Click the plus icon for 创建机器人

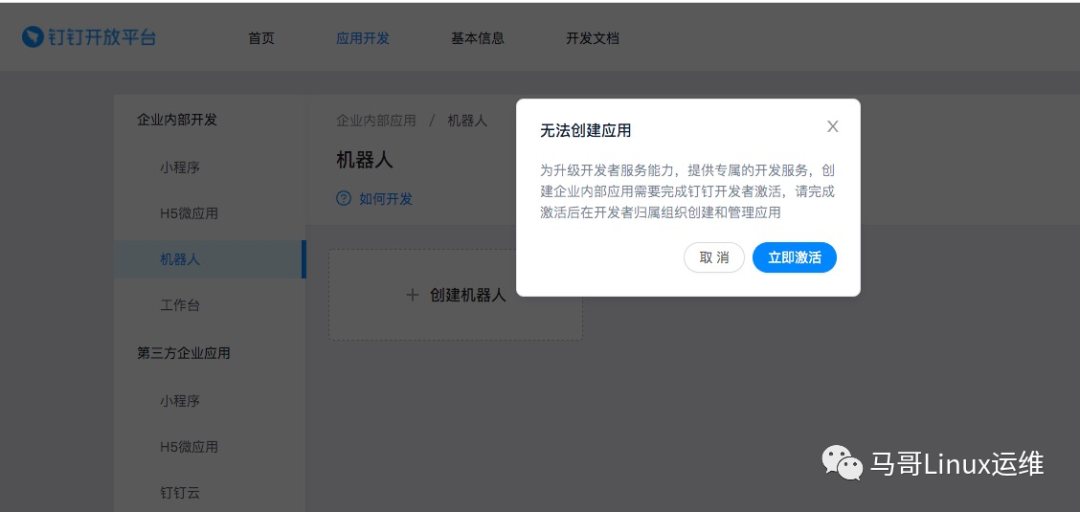coord(413,296)
